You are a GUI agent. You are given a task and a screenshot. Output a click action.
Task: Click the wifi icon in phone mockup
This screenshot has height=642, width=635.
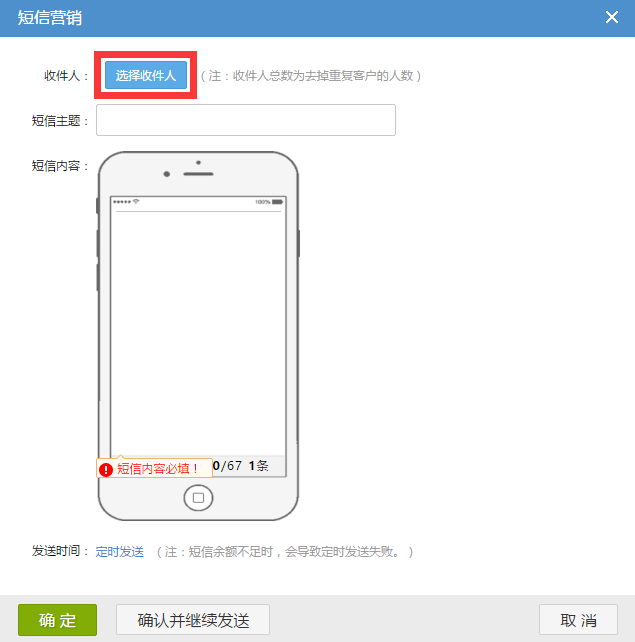click(136, 201)
